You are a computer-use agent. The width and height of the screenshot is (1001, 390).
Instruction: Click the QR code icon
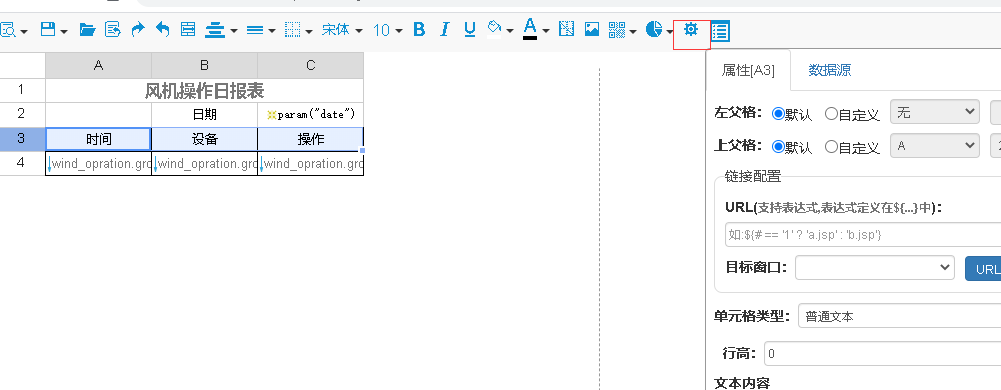617,29
